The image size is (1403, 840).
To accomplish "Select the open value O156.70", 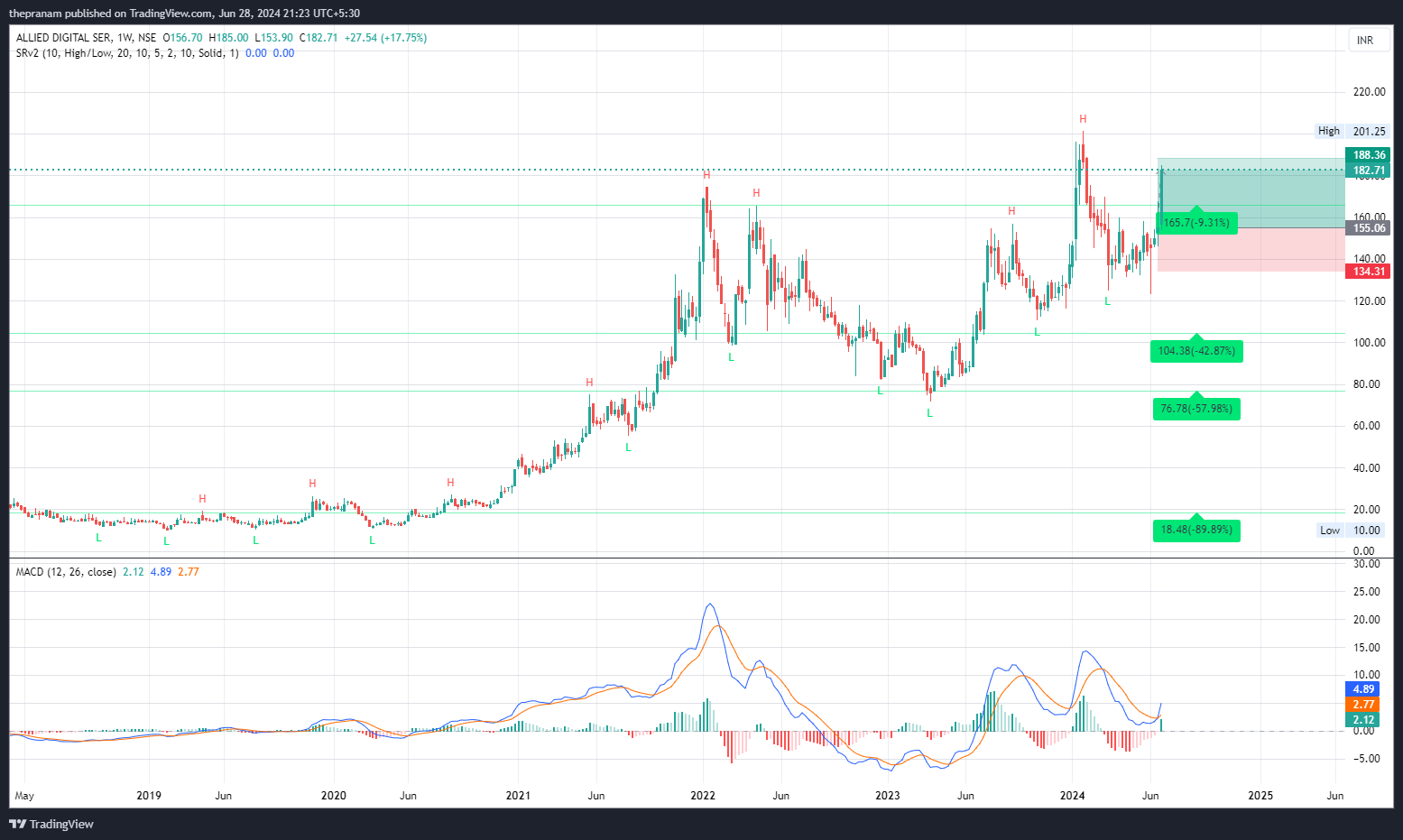I will 183,38.
